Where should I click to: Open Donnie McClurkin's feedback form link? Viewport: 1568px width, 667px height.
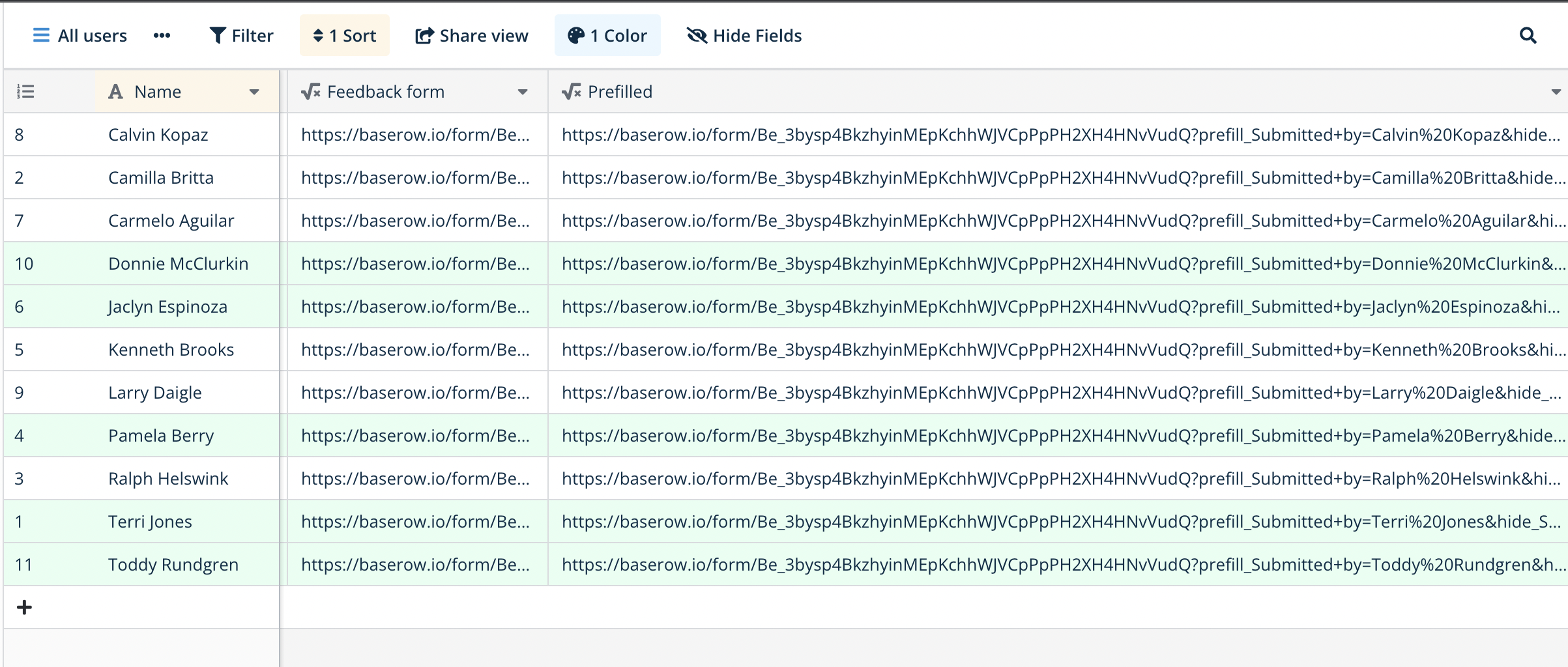pyautogui.click(x=414, y=263)
